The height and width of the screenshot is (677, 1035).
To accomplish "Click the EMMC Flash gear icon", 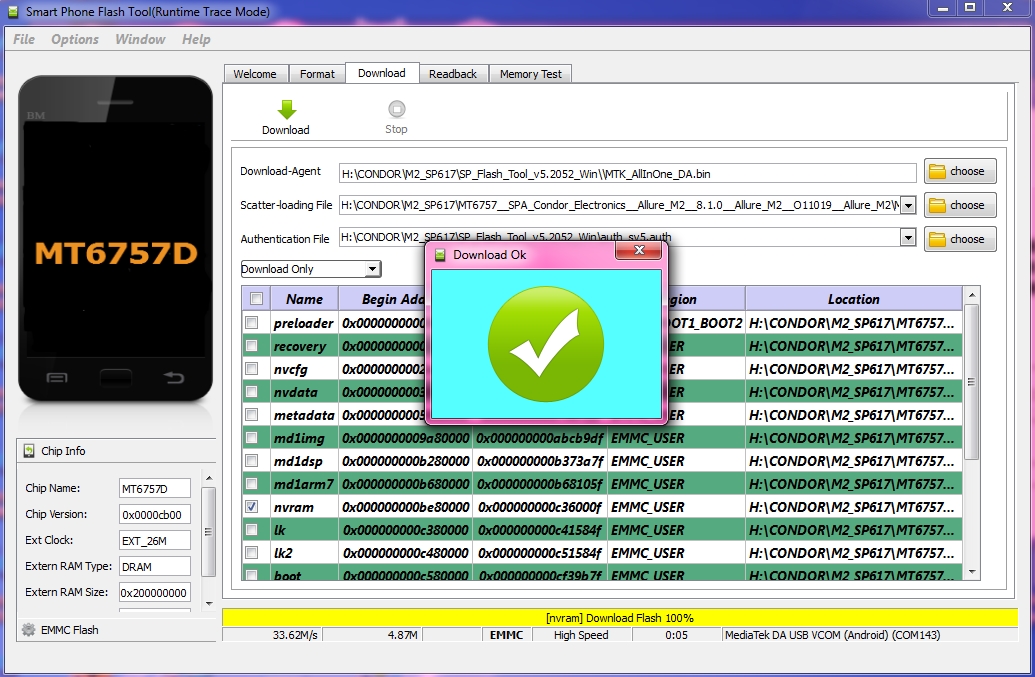I will click(29, 630).
